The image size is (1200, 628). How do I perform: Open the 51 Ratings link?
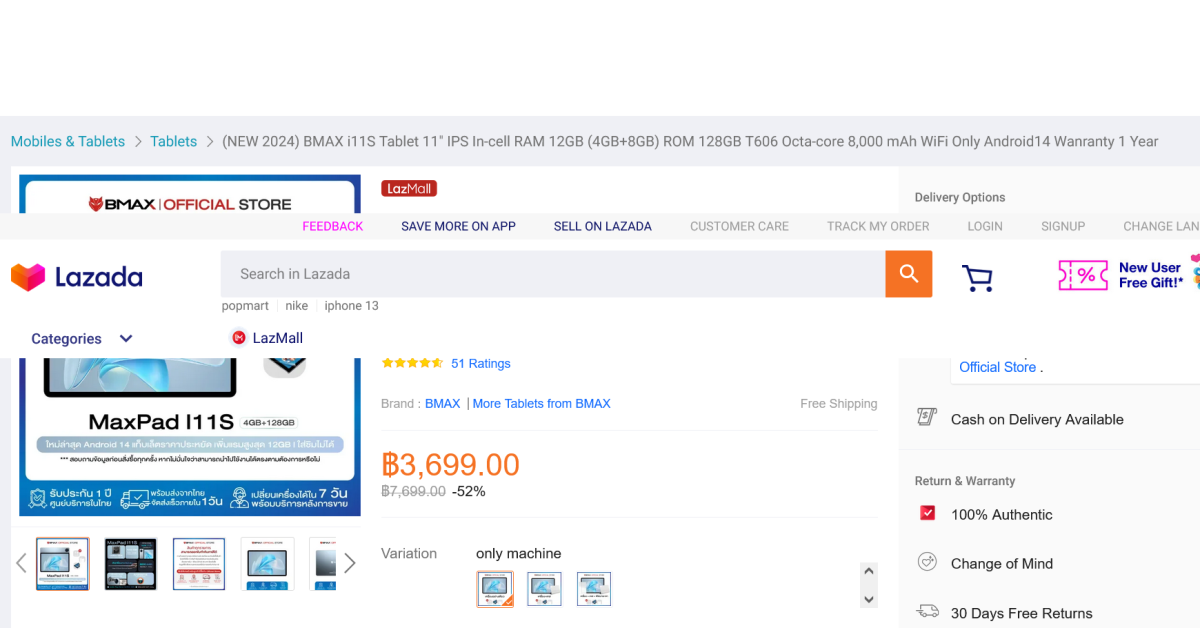[480, 364]
